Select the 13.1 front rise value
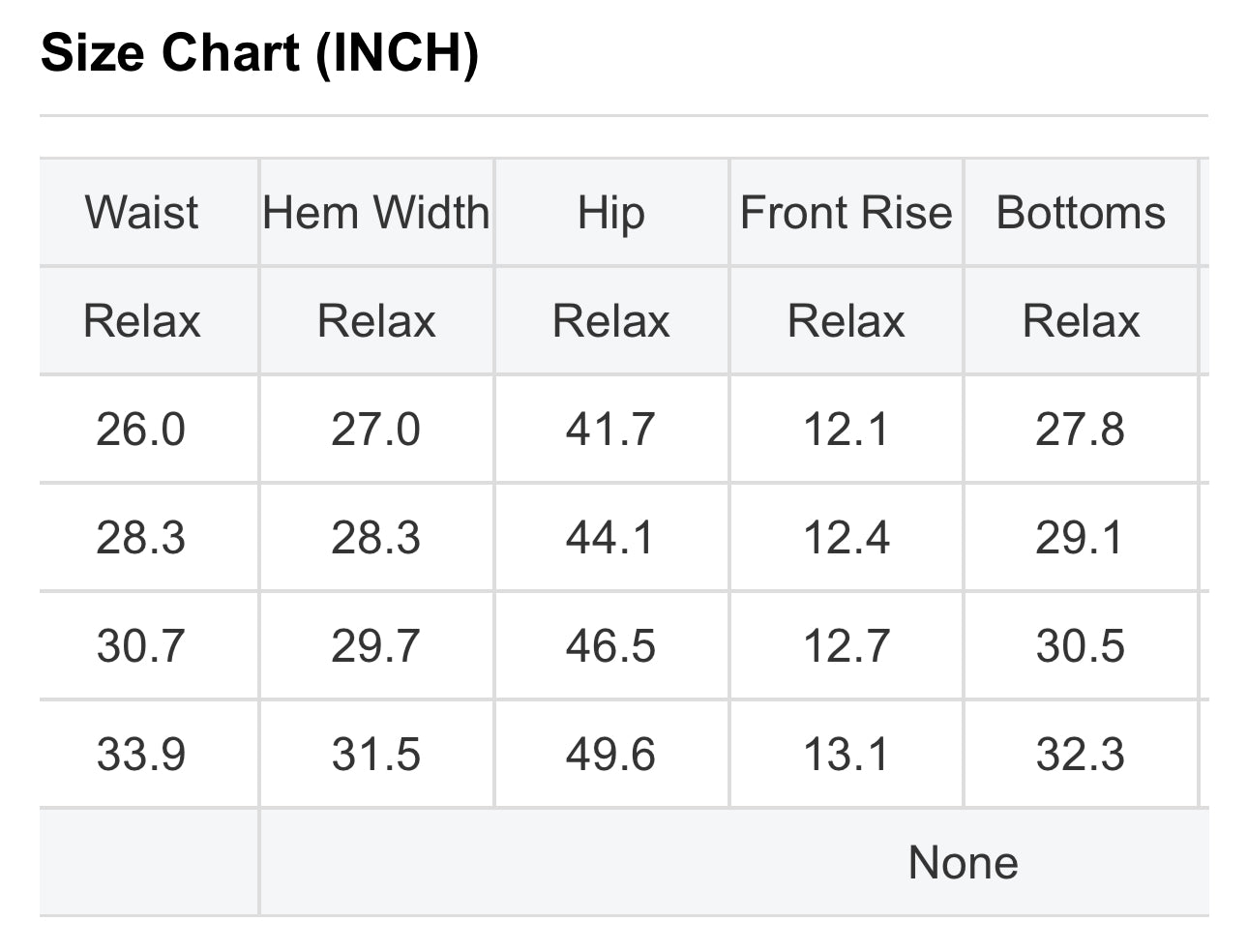This screenshot has width=1248, height=952. tap(846, 755)
